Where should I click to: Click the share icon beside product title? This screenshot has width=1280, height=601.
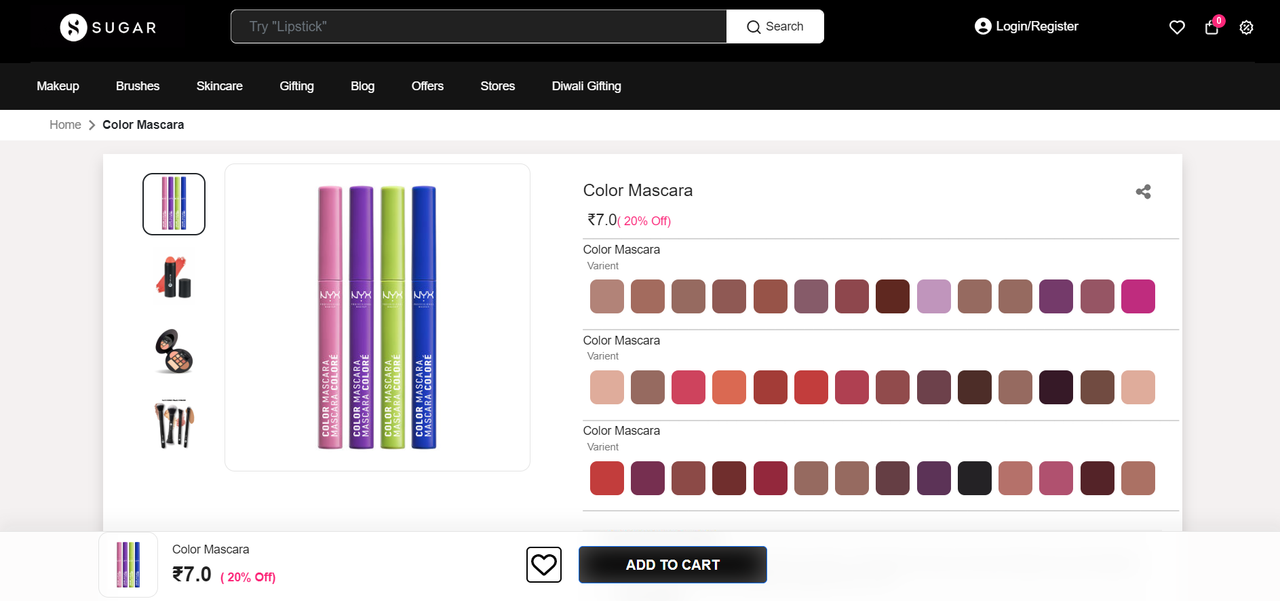pos(1143,192)
